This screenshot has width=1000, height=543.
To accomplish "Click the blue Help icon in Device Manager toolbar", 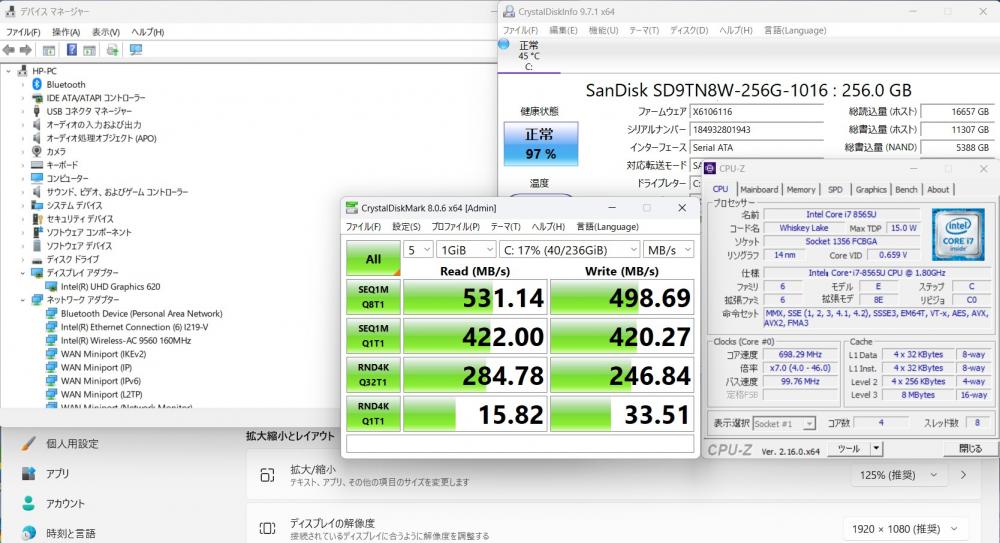I will 72,50.
